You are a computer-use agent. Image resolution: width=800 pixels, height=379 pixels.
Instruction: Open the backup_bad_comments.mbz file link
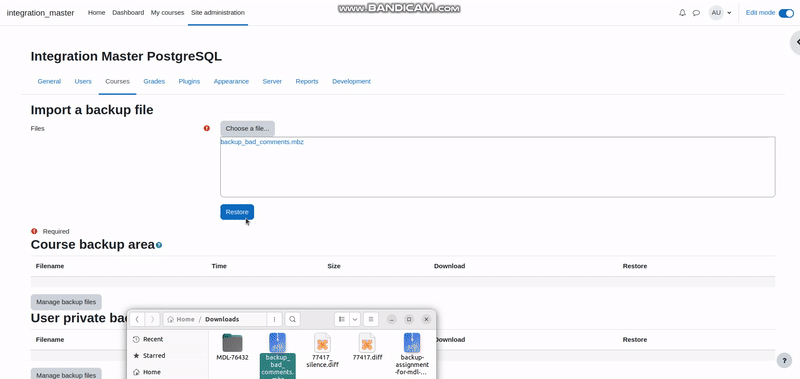click(x=262, y=142)
